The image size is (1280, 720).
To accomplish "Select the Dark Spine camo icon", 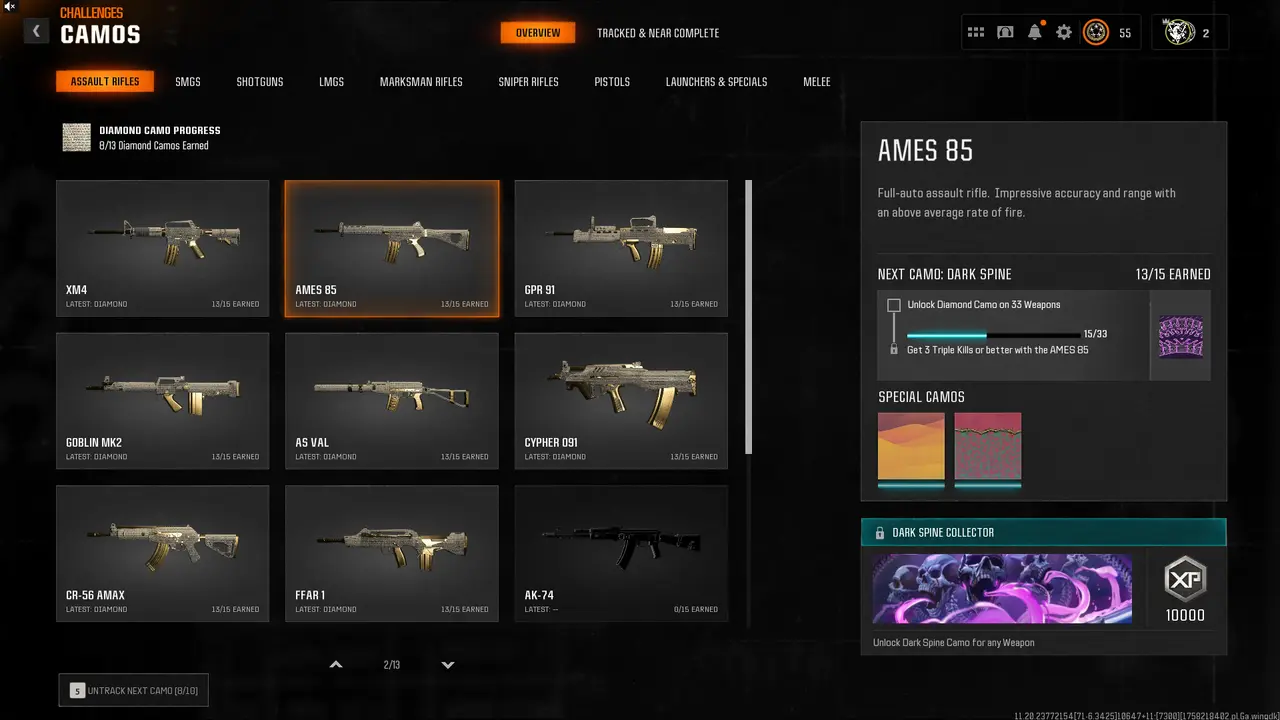I will 1181,337.
